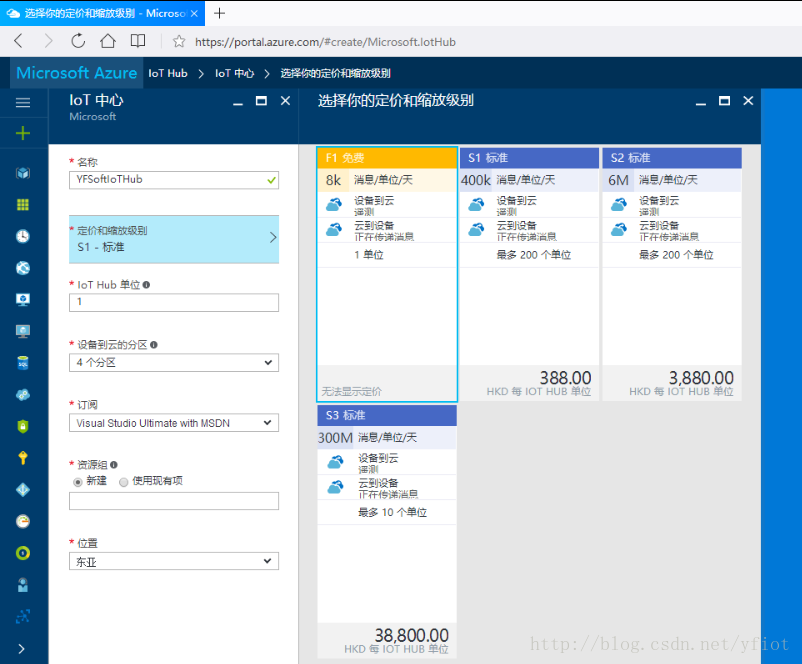Open the 位置 dropdown showing 东亚
802x664 pixels.
pyautogui.click(x=173, y=561)
